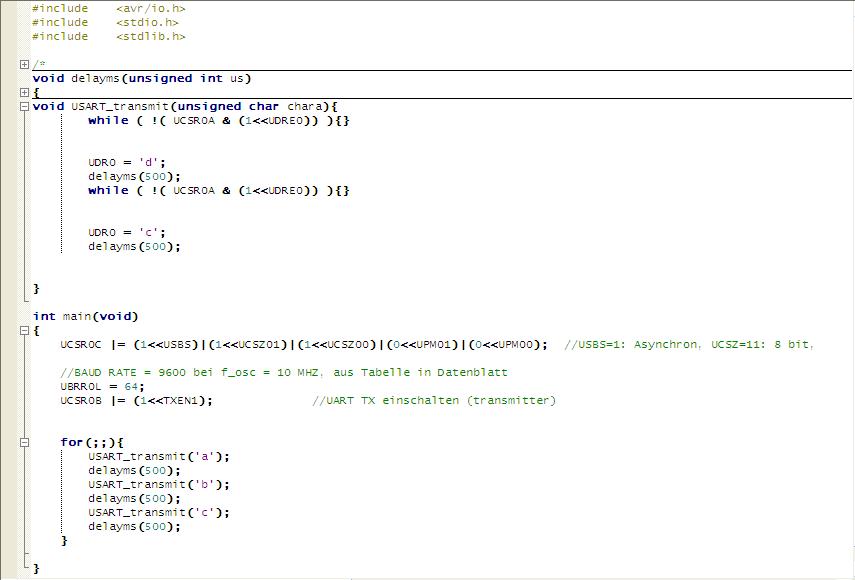
Task: Collapse the USART_transmit function
Action: coord(24,106)
